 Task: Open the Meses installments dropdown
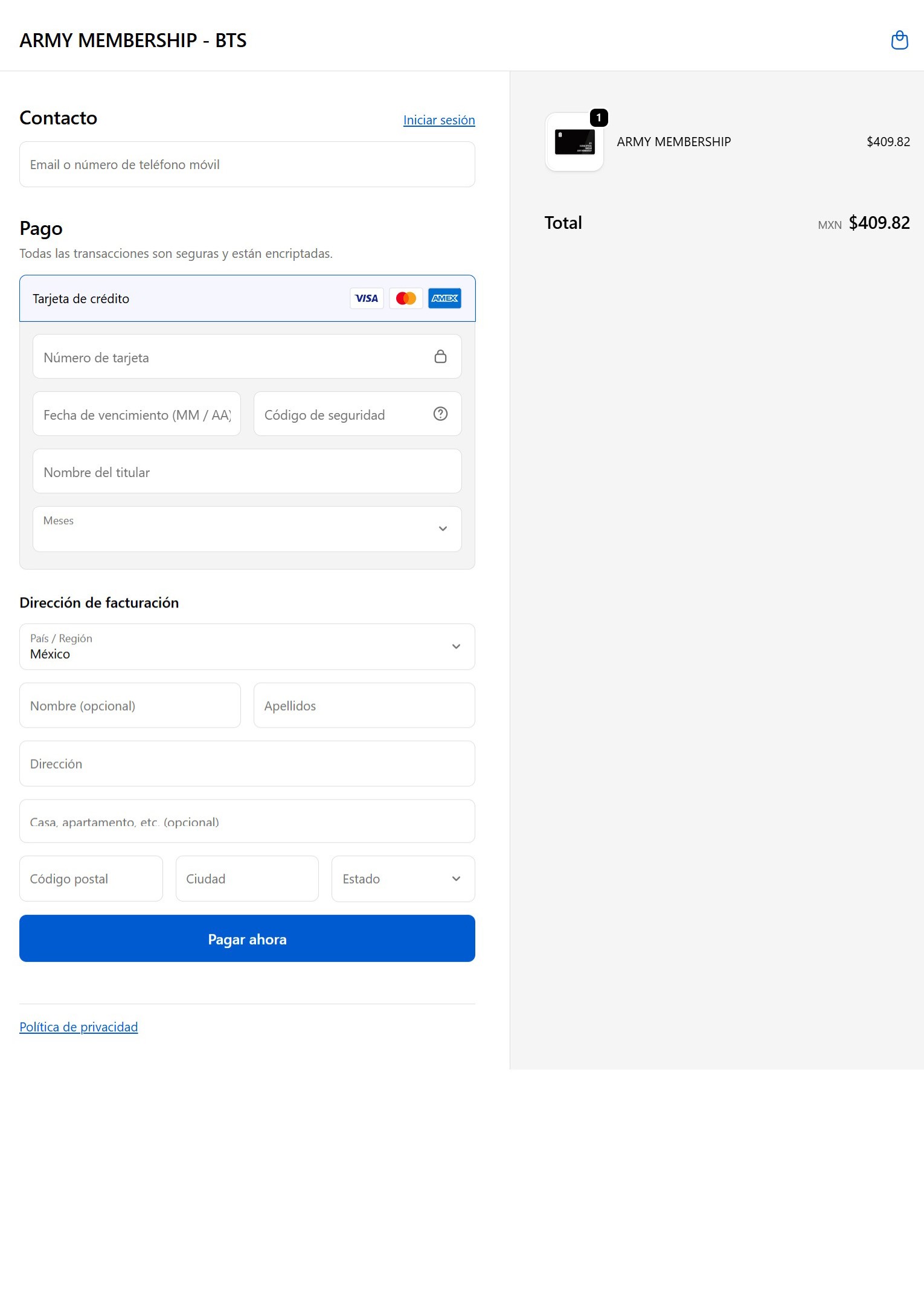coord(247,529)
